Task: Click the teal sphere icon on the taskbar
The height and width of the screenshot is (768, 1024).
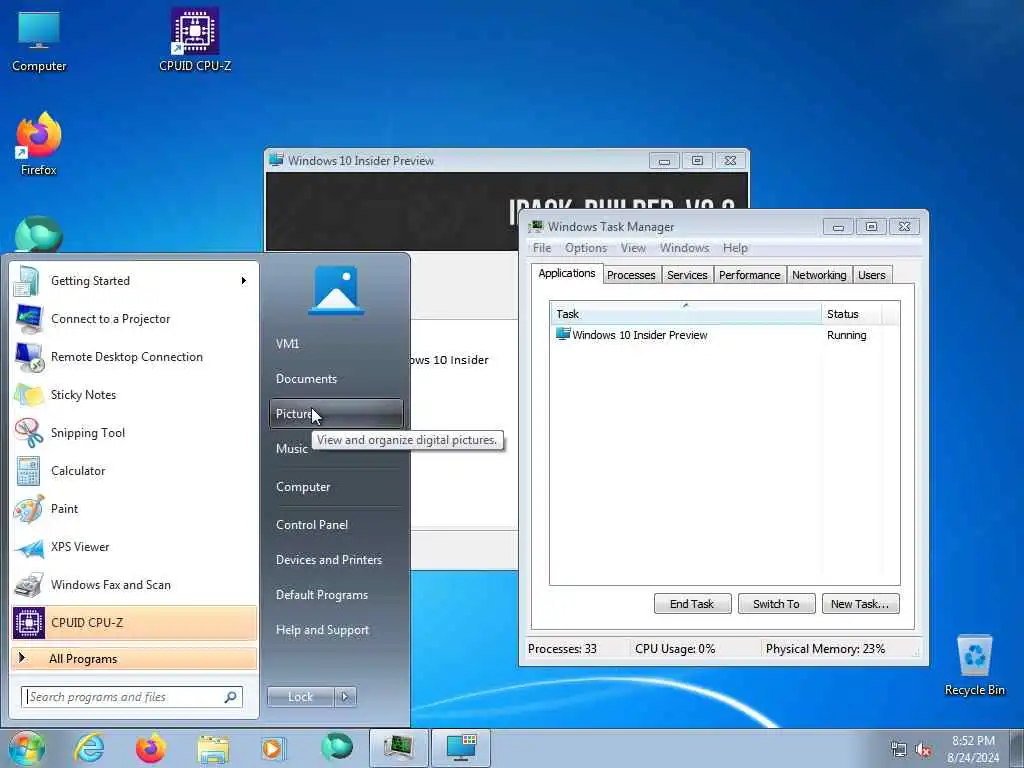Action: click(x=337, y=747)
